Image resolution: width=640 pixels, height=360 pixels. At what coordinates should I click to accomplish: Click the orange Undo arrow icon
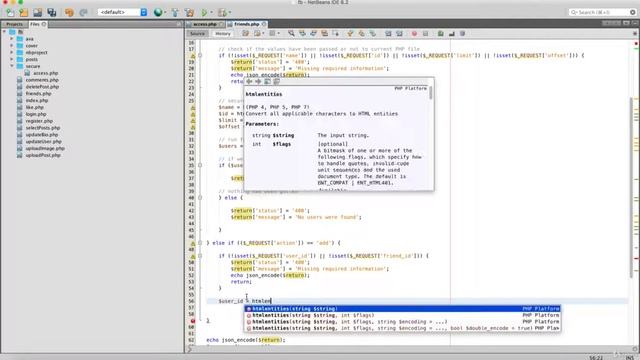(x=69, y=13)
